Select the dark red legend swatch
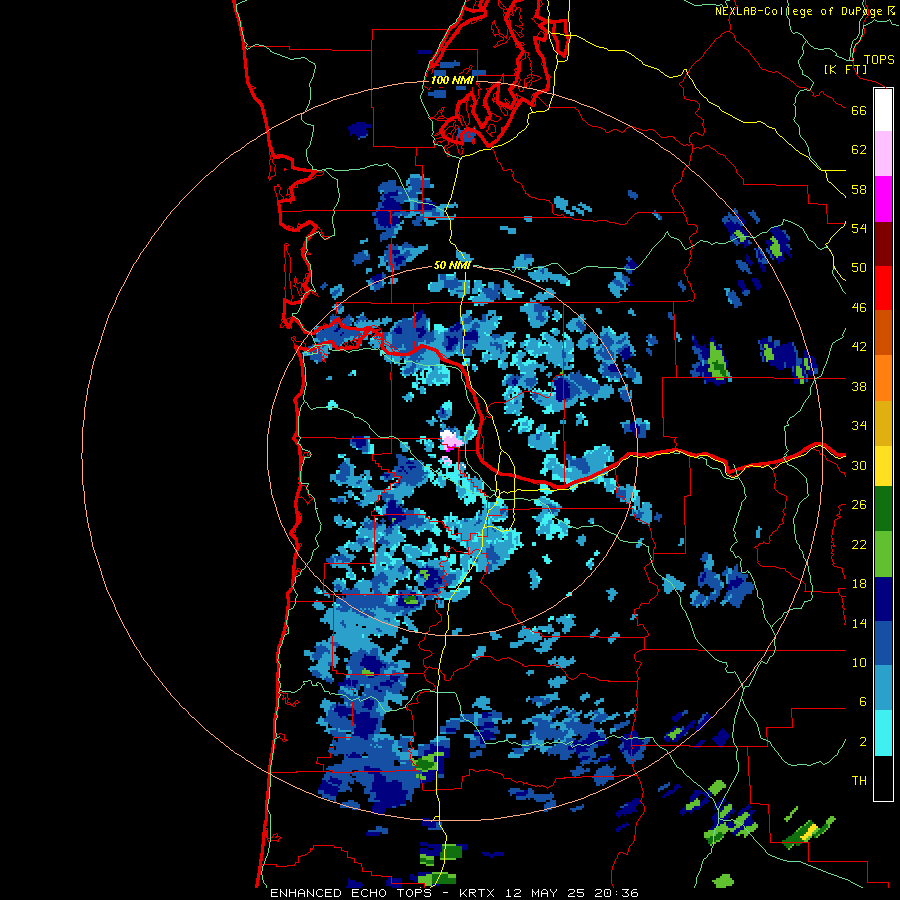 [883, 243]
